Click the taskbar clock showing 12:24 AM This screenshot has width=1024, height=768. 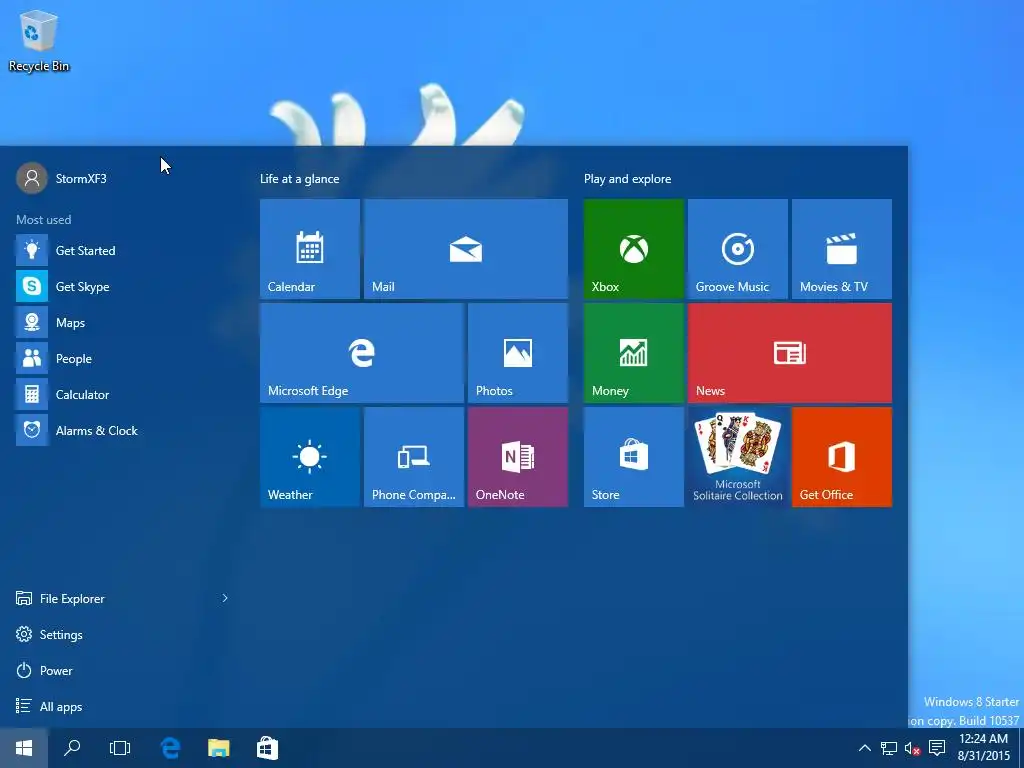984,748
